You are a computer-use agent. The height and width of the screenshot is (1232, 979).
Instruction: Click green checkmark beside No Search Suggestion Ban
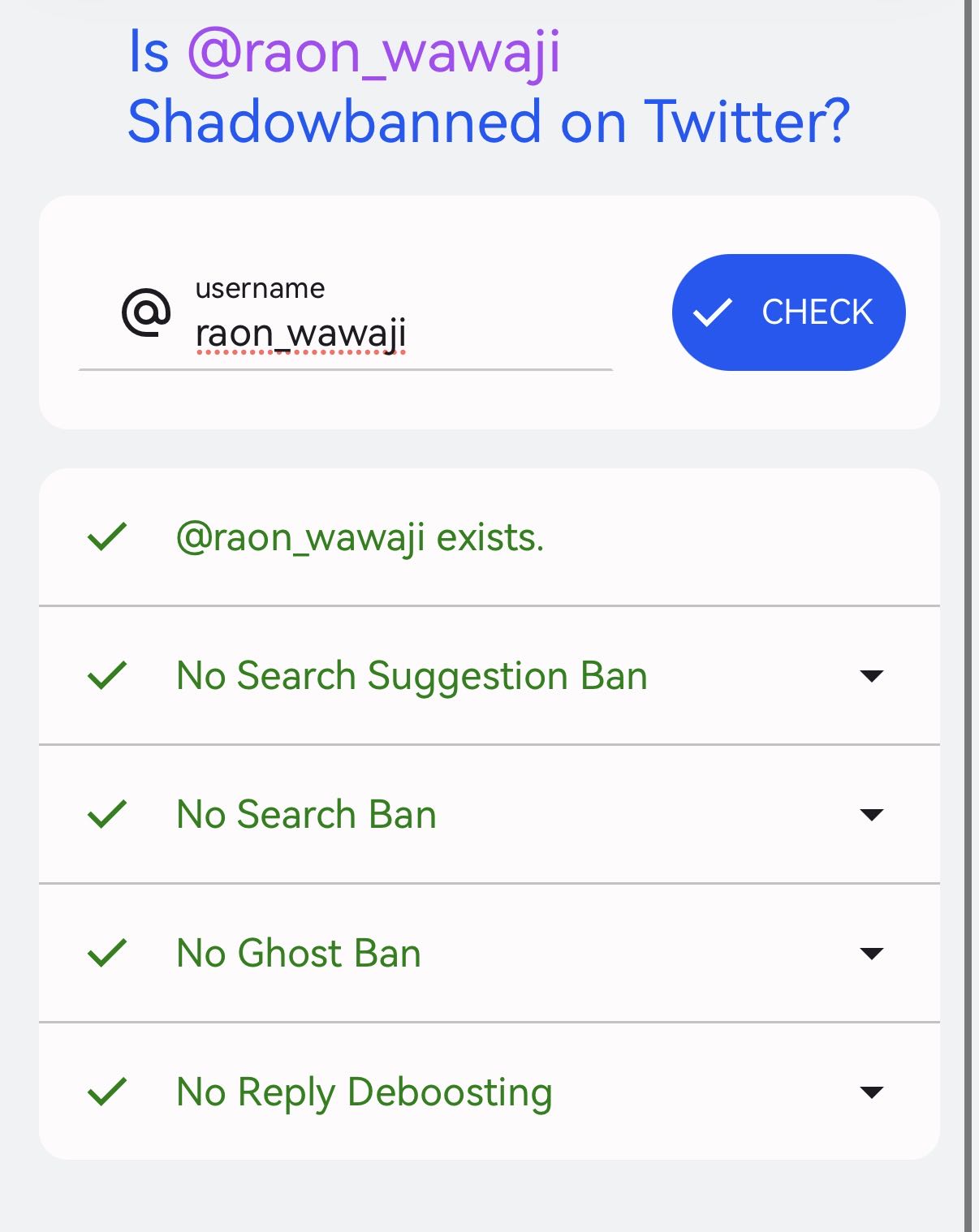(107, 675)
